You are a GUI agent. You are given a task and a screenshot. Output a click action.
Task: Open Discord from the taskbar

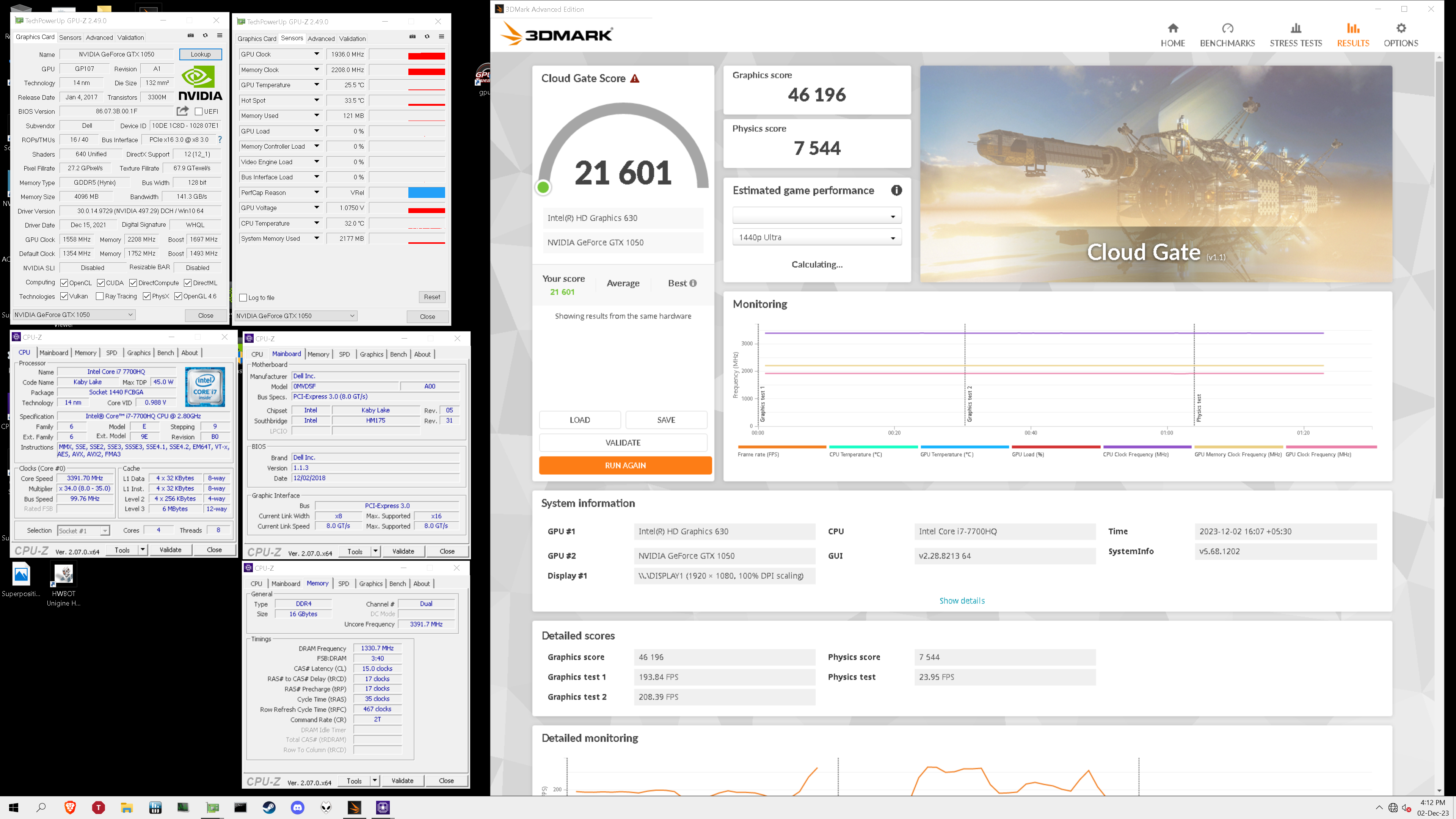click(298, 807)
